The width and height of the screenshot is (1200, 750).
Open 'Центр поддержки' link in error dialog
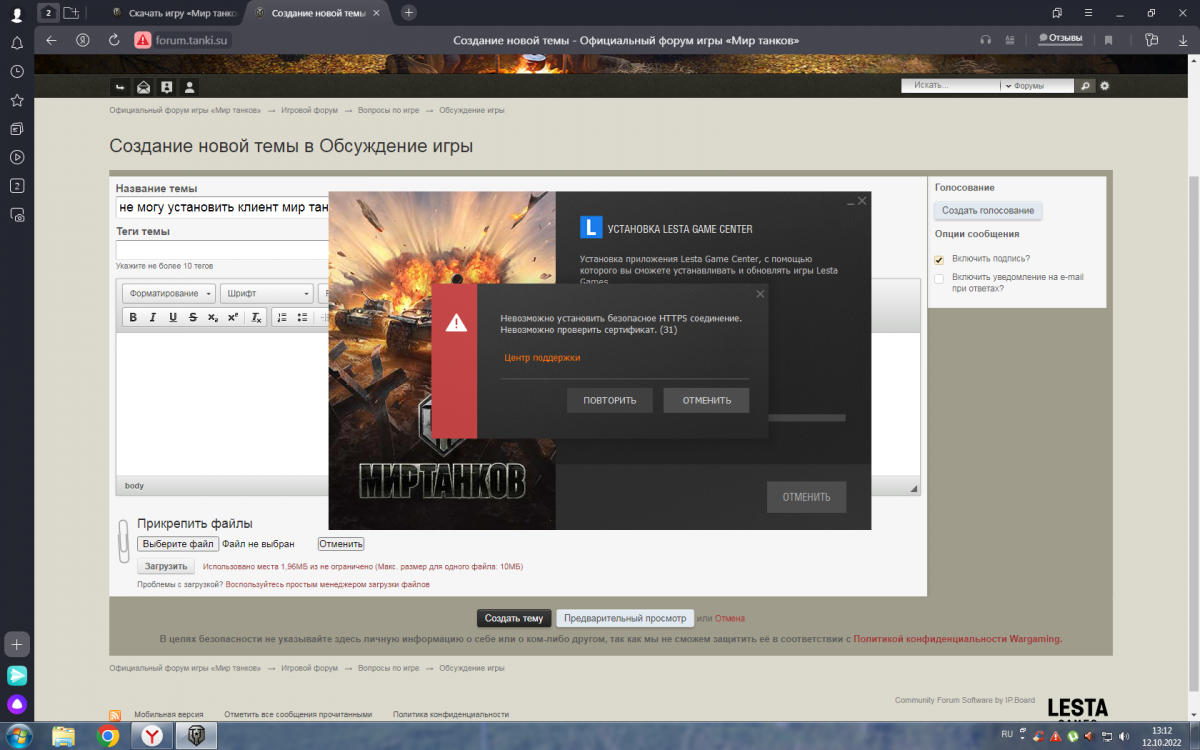[x=542, y=357]
